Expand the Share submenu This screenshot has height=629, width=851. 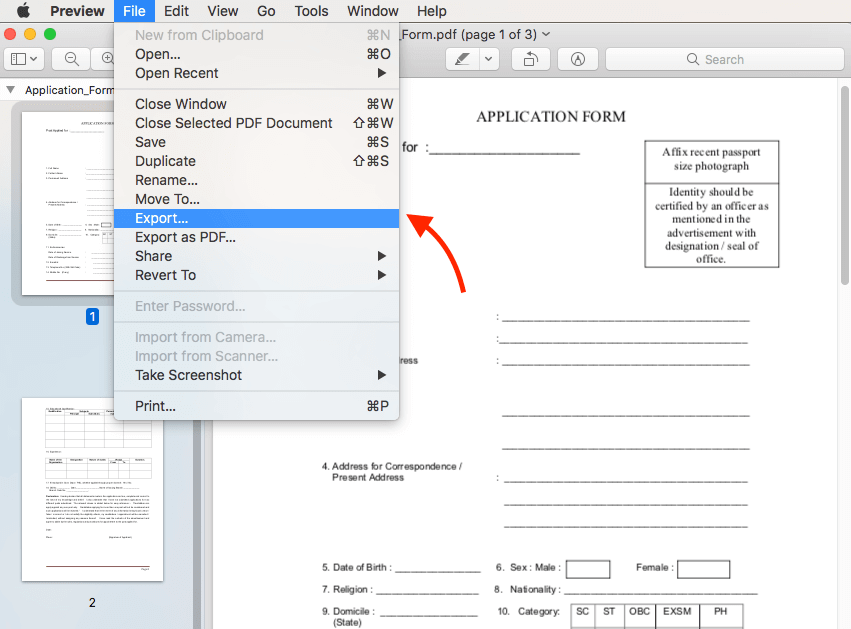(x=256, y=256)
